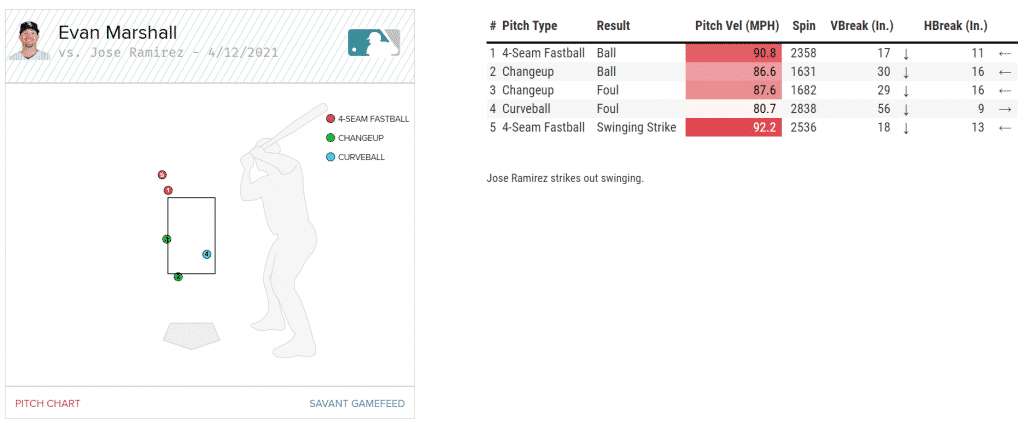
Task: Select pitch 1 marker on the chart
Action: point(168,190)
